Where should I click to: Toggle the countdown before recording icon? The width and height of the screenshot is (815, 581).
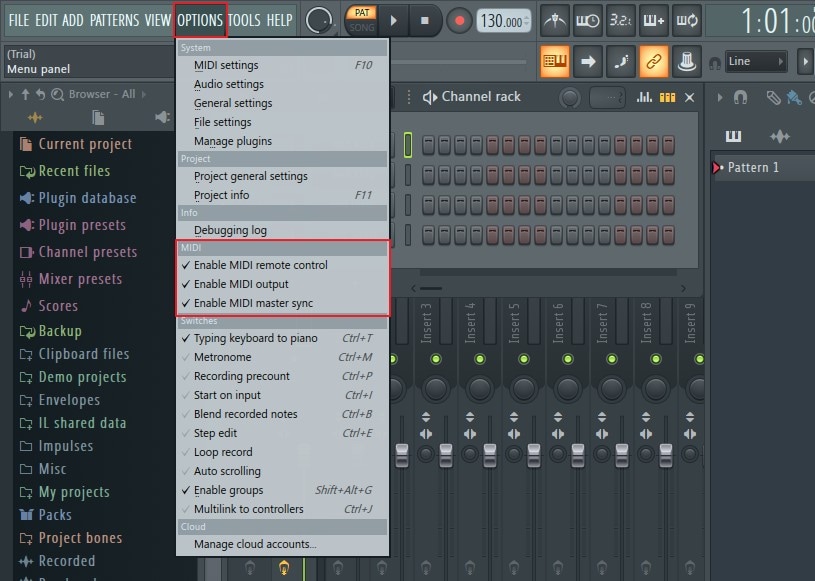621,21
